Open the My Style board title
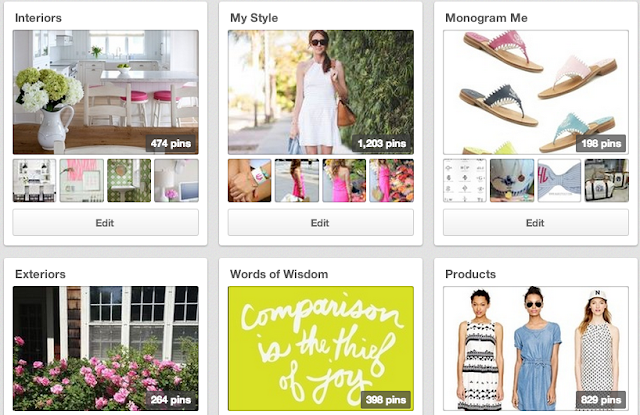 (254, 18)
